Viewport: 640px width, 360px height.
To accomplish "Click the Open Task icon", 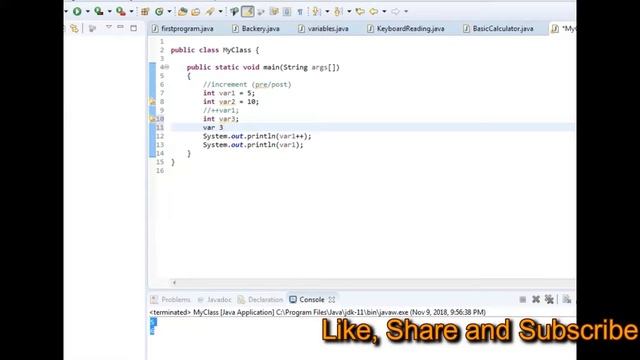I will (x=196, y=11).
